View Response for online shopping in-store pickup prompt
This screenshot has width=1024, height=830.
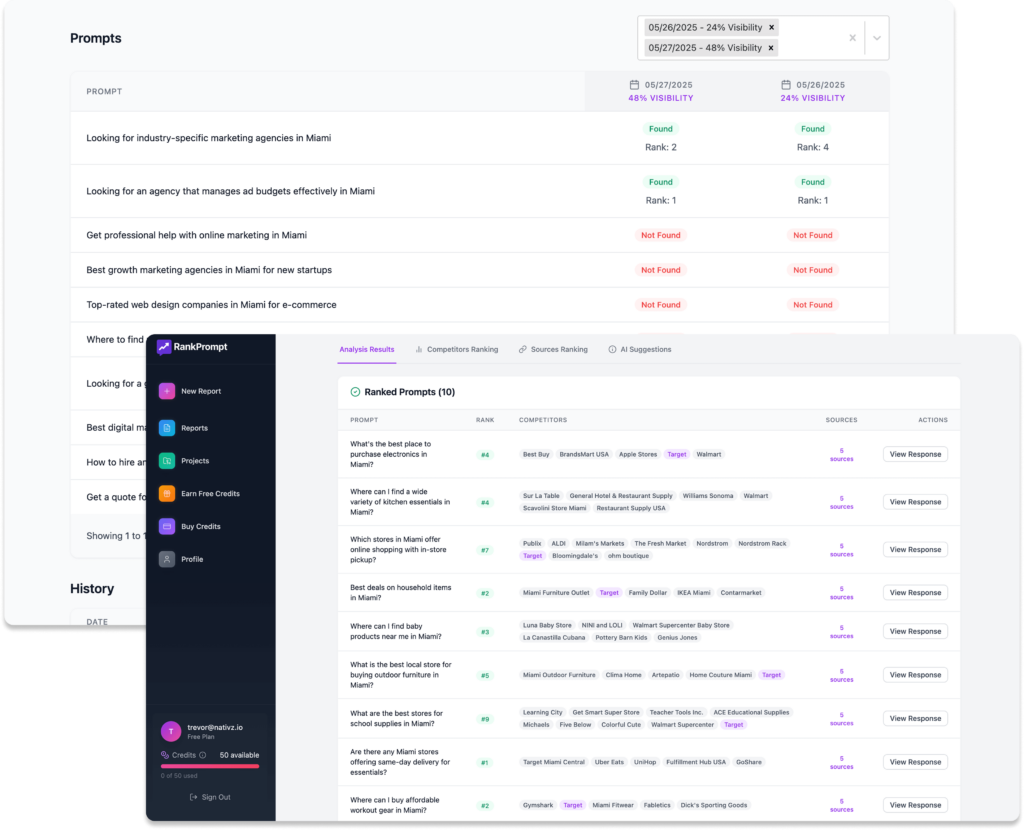click(915, 550)
